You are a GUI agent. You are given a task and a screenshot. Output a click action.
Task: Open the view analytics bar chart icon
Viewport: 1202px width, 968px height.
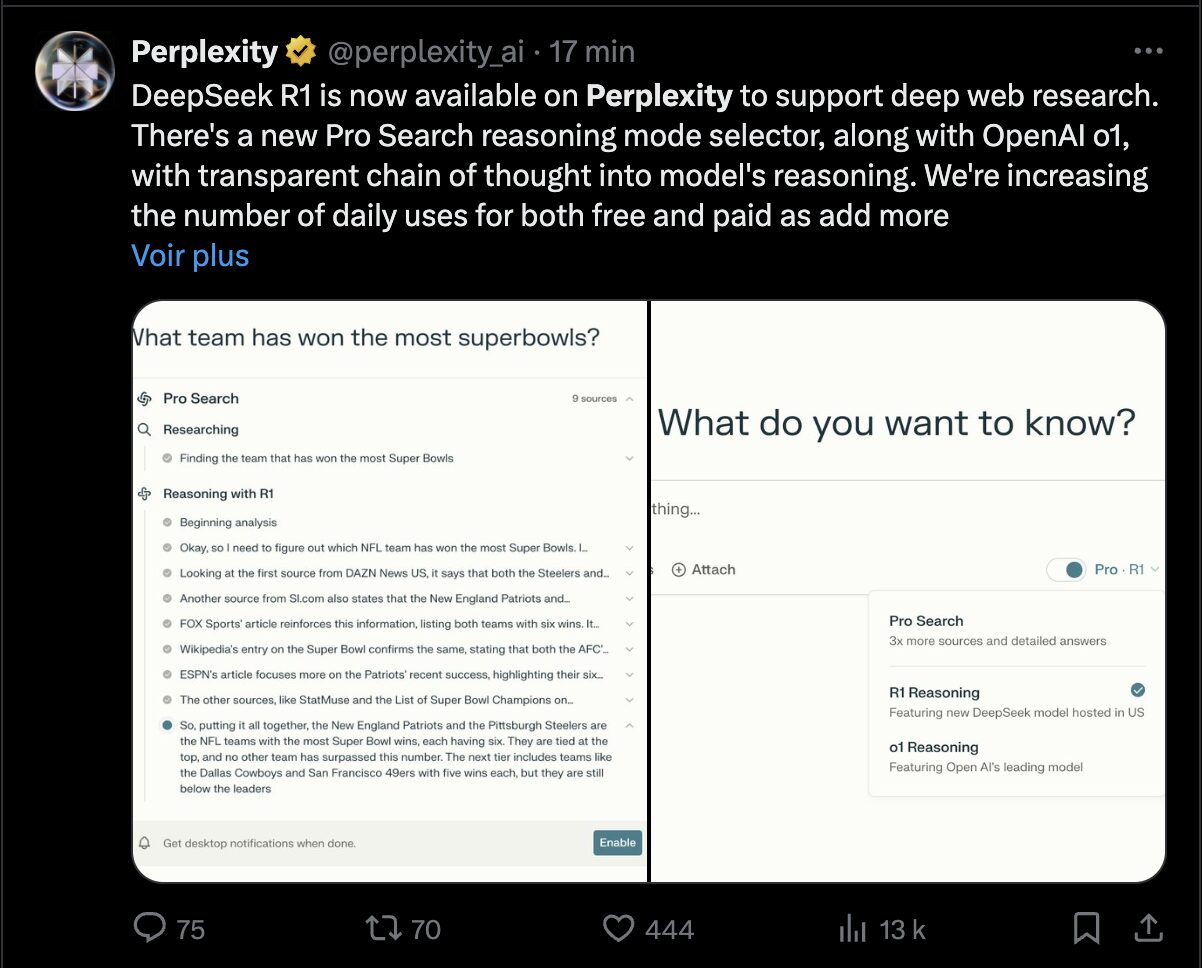click(x=853, y=929)
